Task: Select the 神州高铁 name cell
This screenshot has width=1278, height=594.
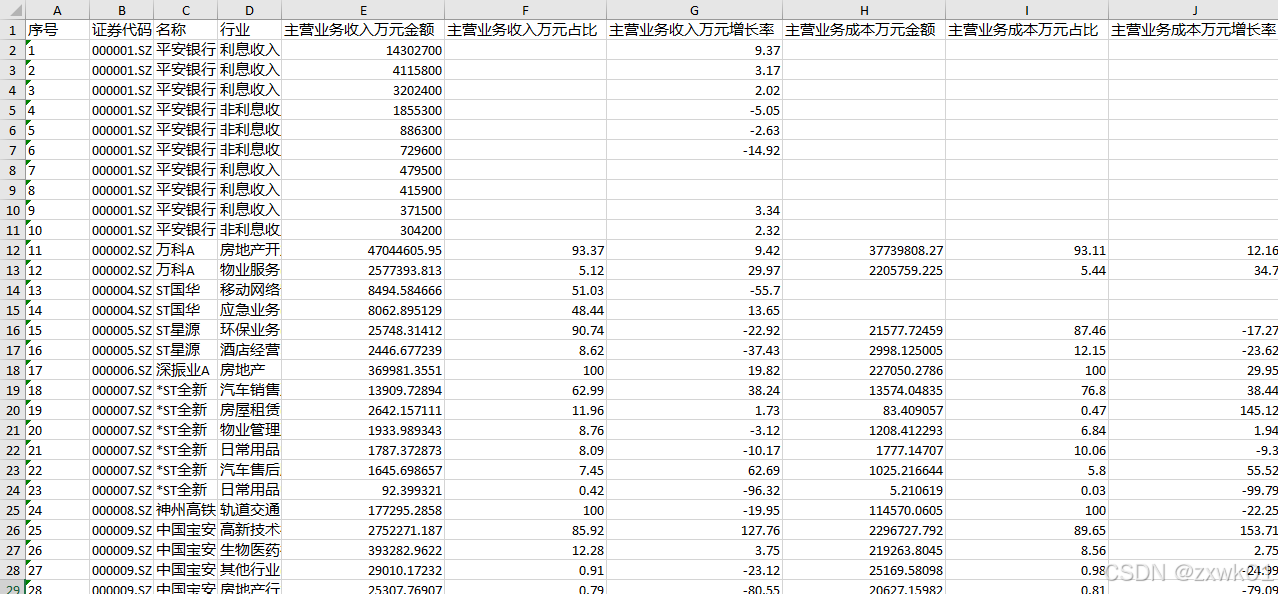Action: (x=185, y=510)
